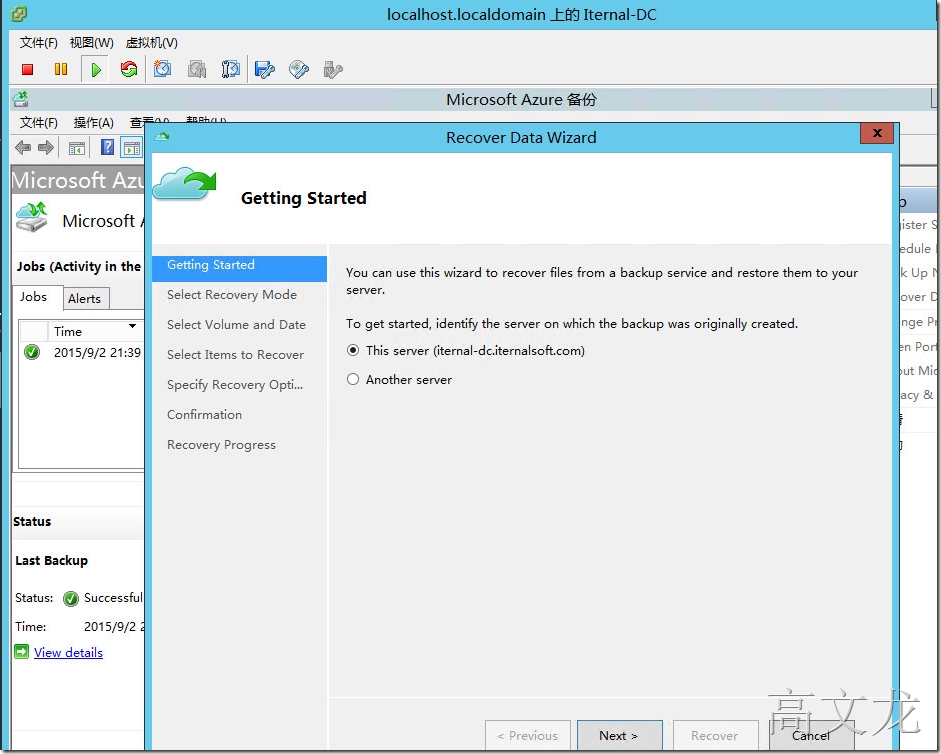Toggle the action pane toolbar icon
The height and width of the screenshot is (754, 941).
tap(131, 148)
